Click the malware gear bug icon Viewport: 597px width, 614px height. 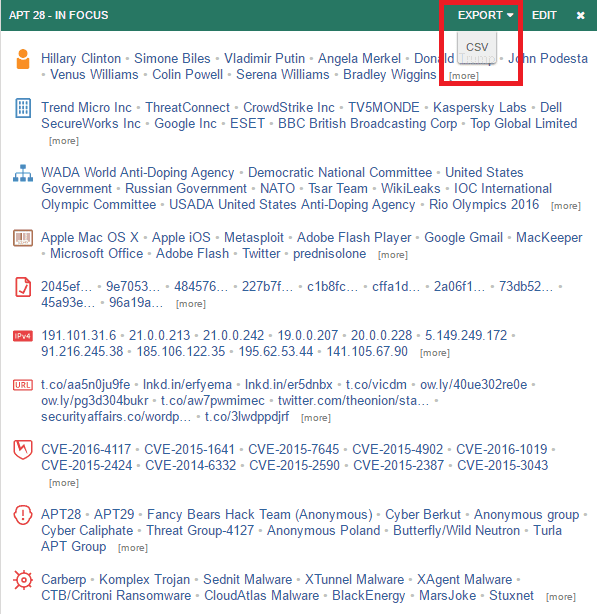[23, 580]
